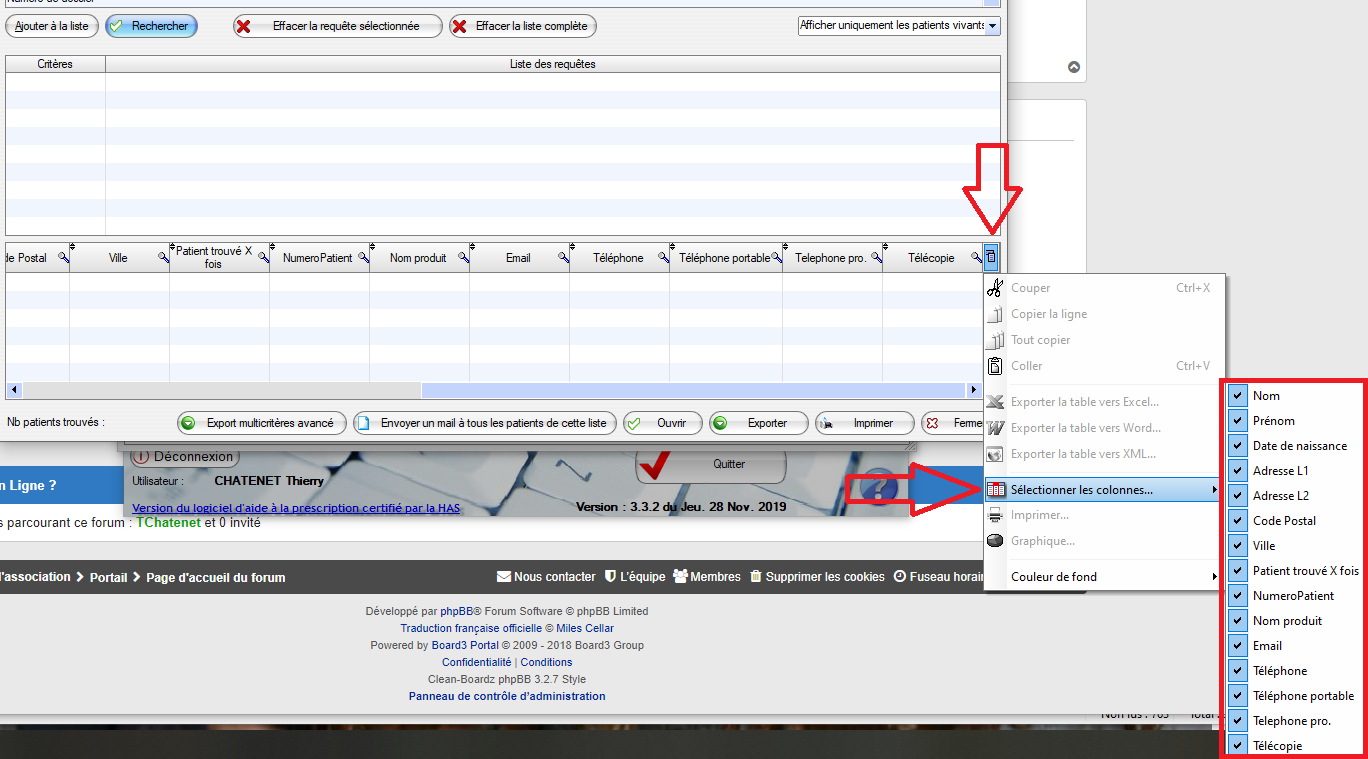Click the search magnifier in the Telephone pro. header
This screenshot has height=759, width=1368.
pos(876,258)
